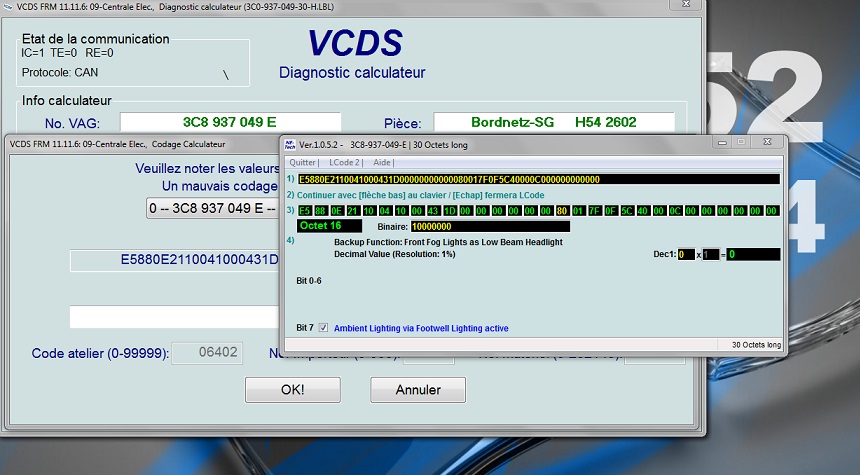
Task: Click the Annuler button
Action: click(417, 388)
